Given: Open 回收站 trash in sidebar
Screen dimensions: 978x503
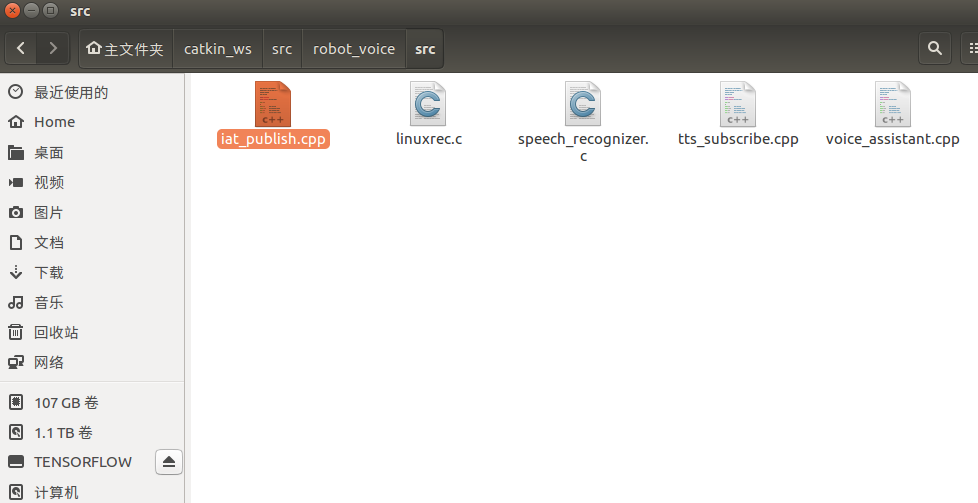Looking at the screenshot, I should click(x=92, y=332).
